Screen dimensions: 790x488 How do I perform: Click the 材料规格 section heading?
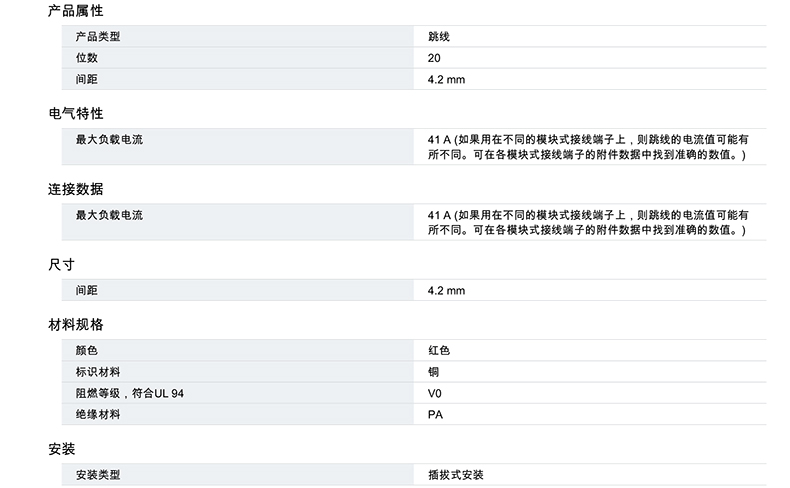75,325
